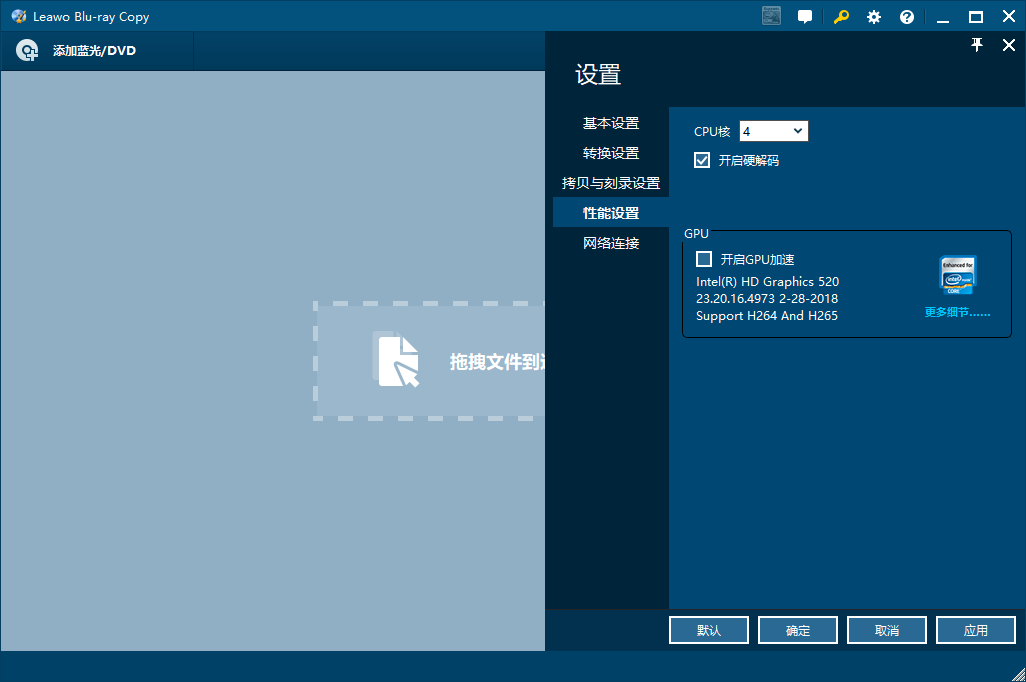This screenshot has width=1026, height=682.
Task: Click the 添加蓝光/DVD button label
Action: click(x=94, y=50)
